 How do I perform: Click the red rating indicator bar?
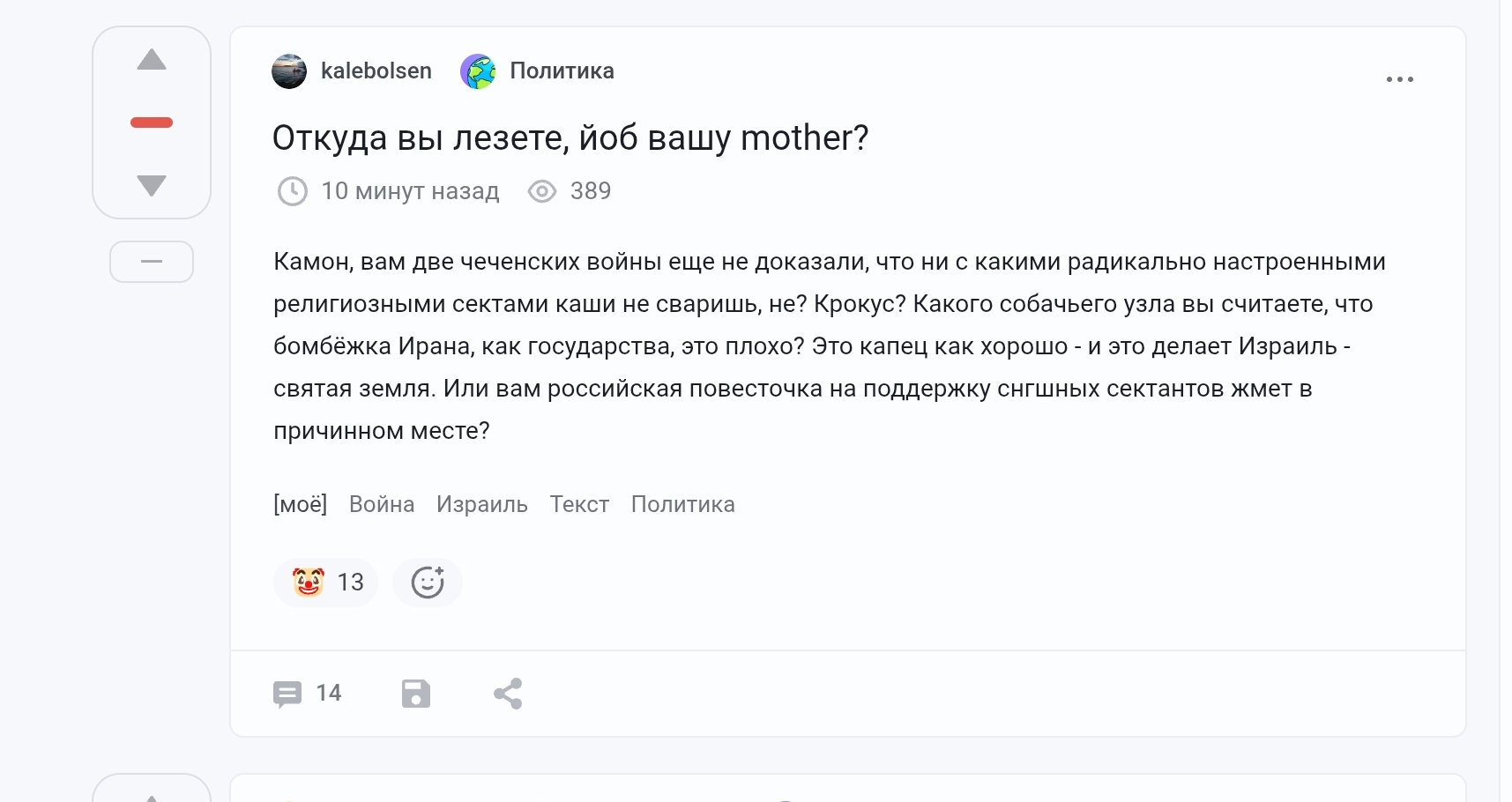click(x=152, y=123)
